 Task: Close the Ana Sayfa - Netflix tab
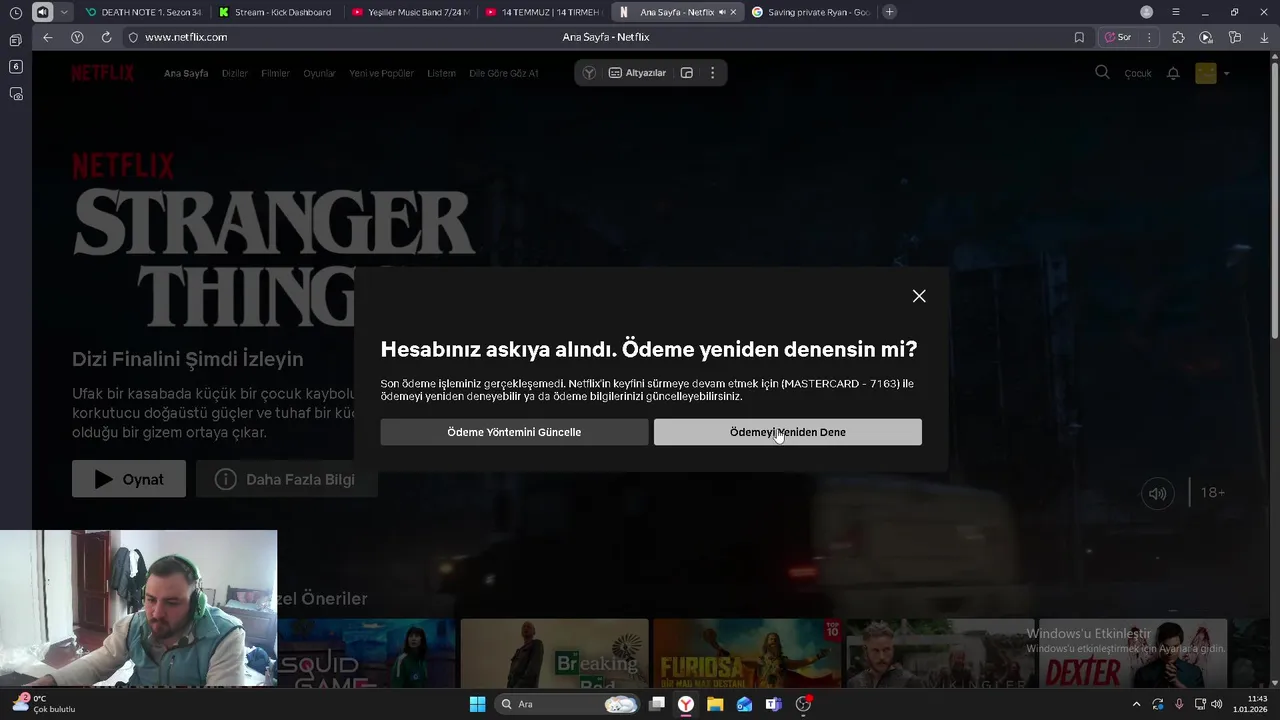tap(733, 12)
